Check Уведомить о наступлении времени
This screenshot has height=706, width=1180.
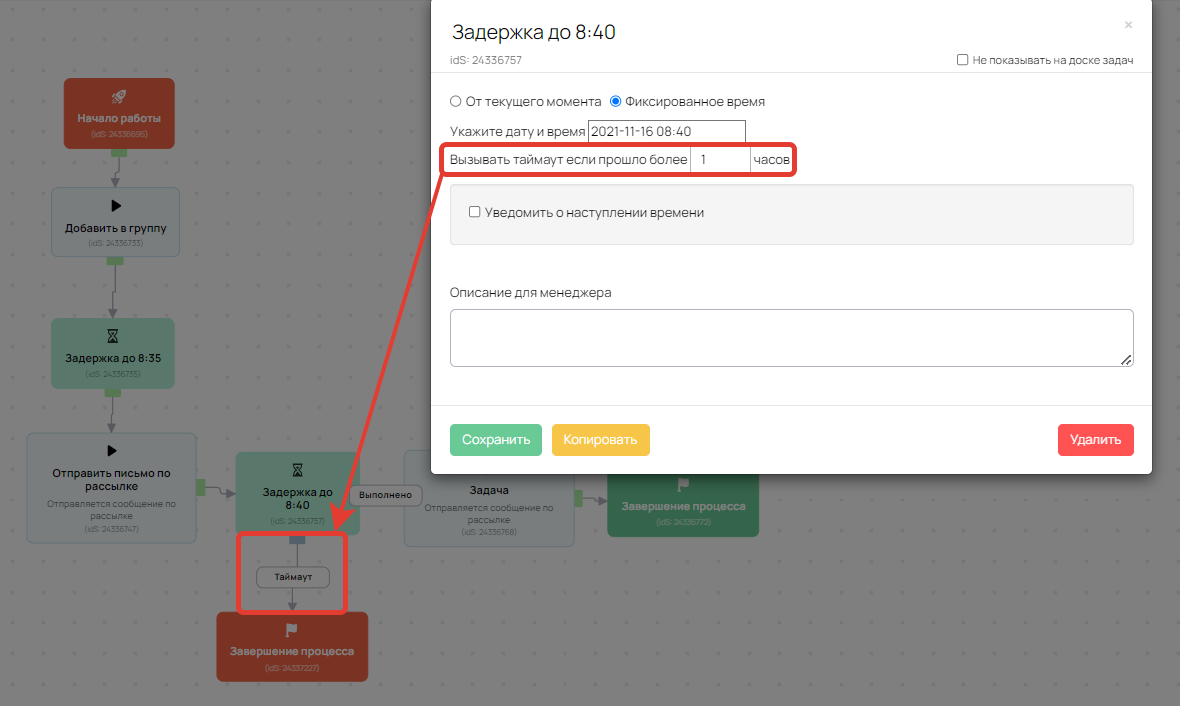(x=475, y=212)
